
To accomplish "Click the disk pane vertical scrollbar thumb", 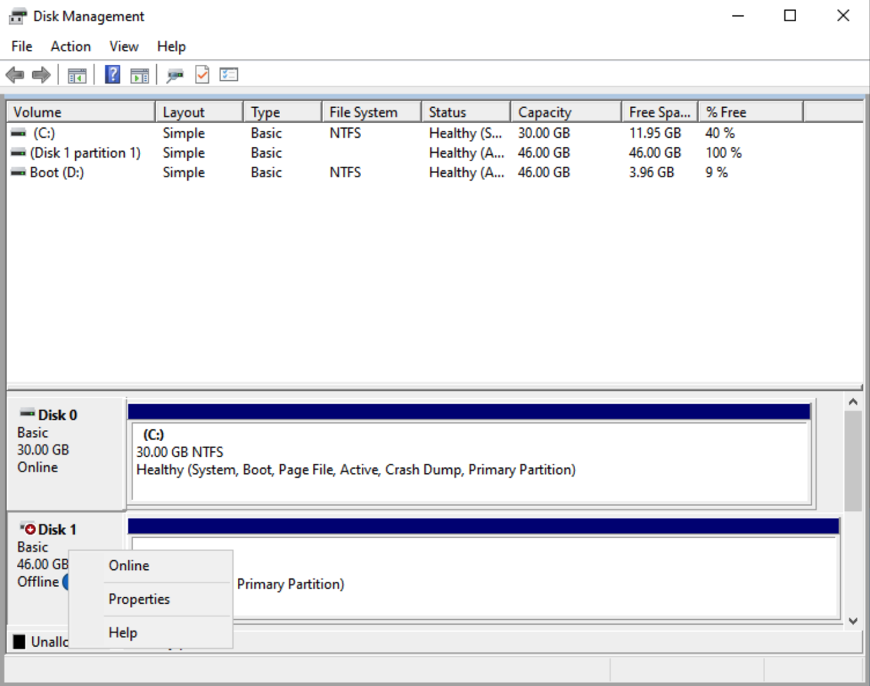I will tap(853, 461).
